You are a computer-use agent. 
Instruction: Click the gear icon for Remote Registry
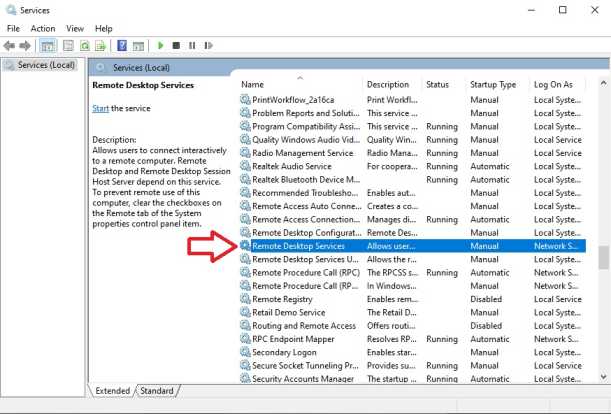point(245,299)
